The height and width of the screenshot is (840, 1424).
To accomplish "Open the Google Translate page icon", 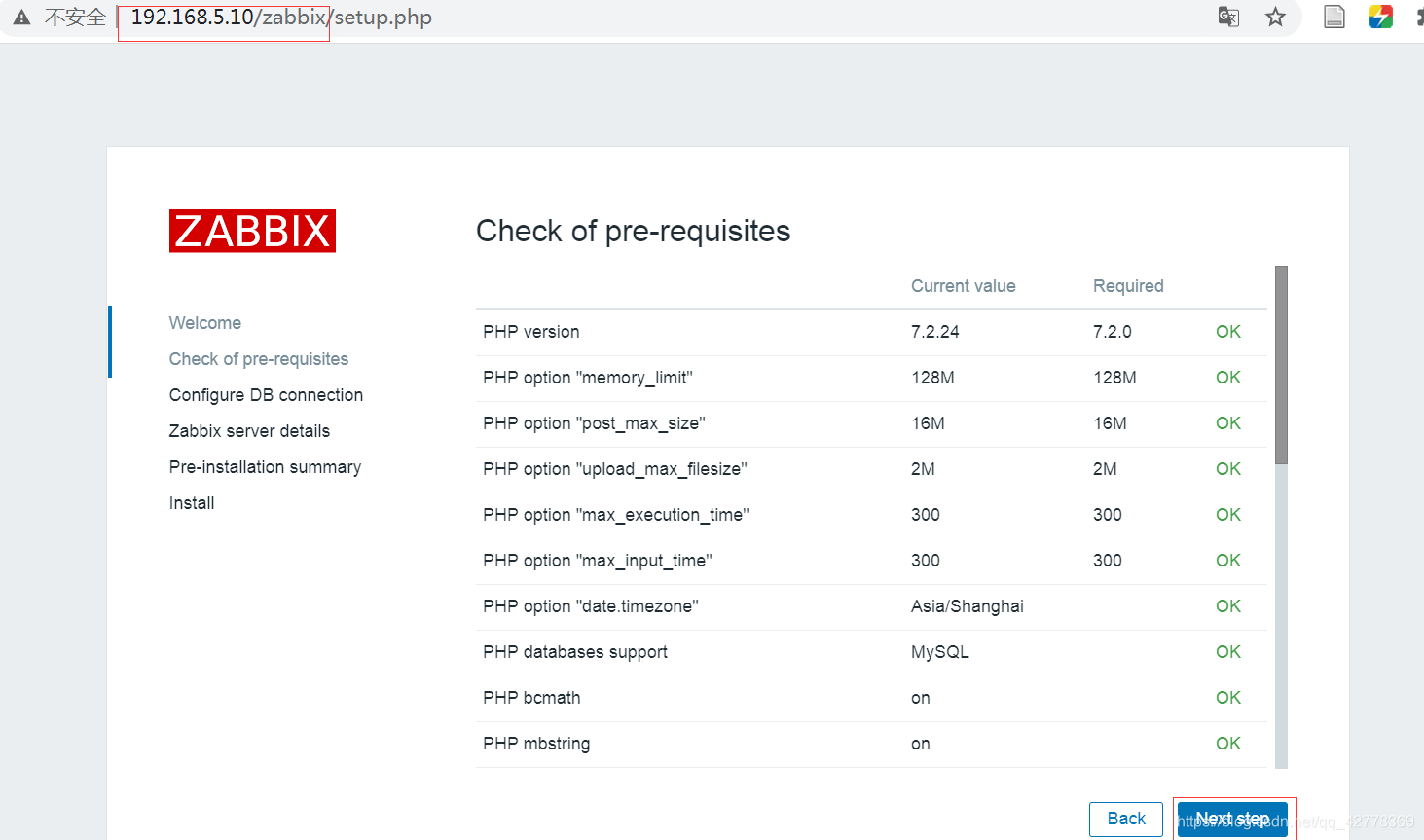I will coord(1228,17).
